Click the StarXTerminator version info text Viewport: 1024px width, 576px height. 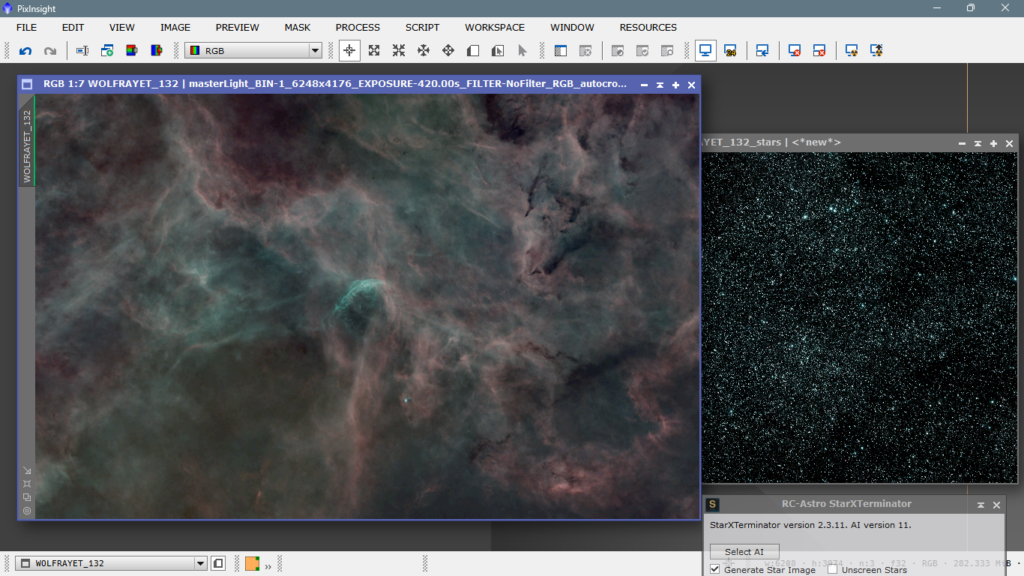(810, 525)
